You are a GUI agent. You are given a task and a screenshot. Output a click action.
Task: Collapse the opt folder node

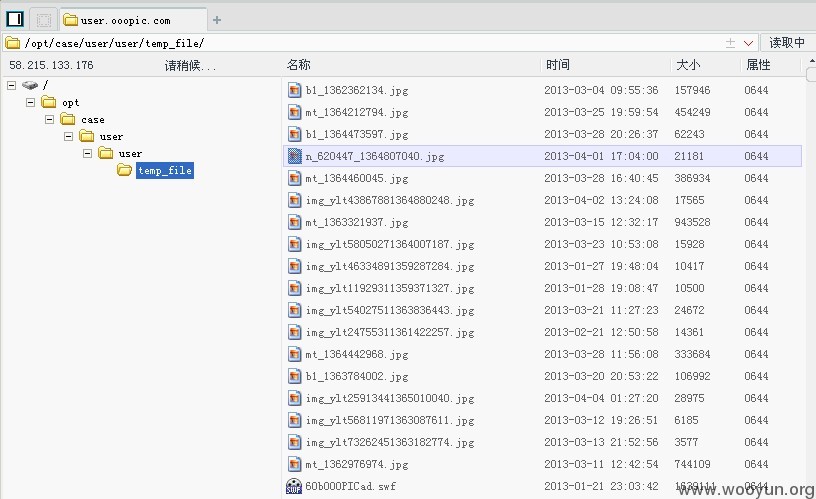(x=31, y=102)
